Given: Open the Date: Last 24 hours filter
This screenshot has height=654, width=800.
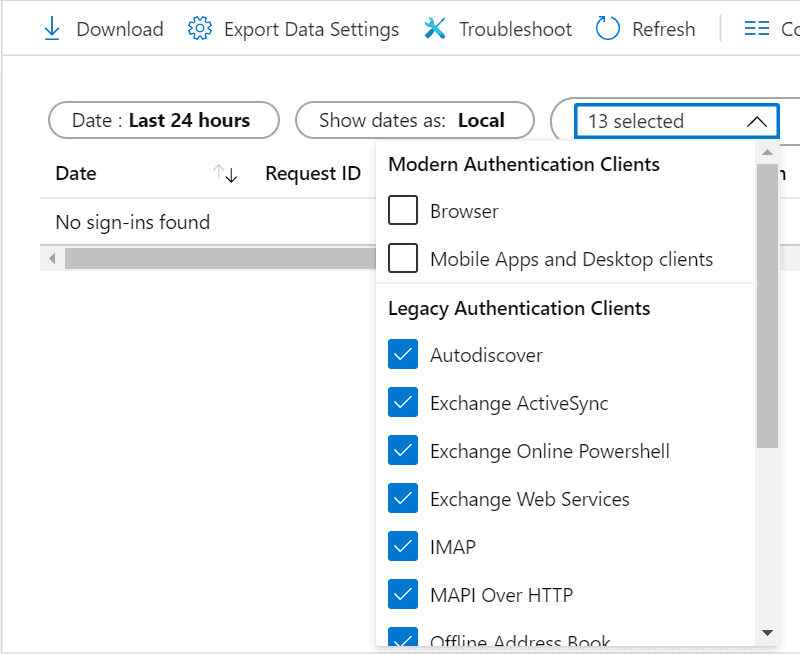Looking at the screenshot, I should [x=164, y=120].
